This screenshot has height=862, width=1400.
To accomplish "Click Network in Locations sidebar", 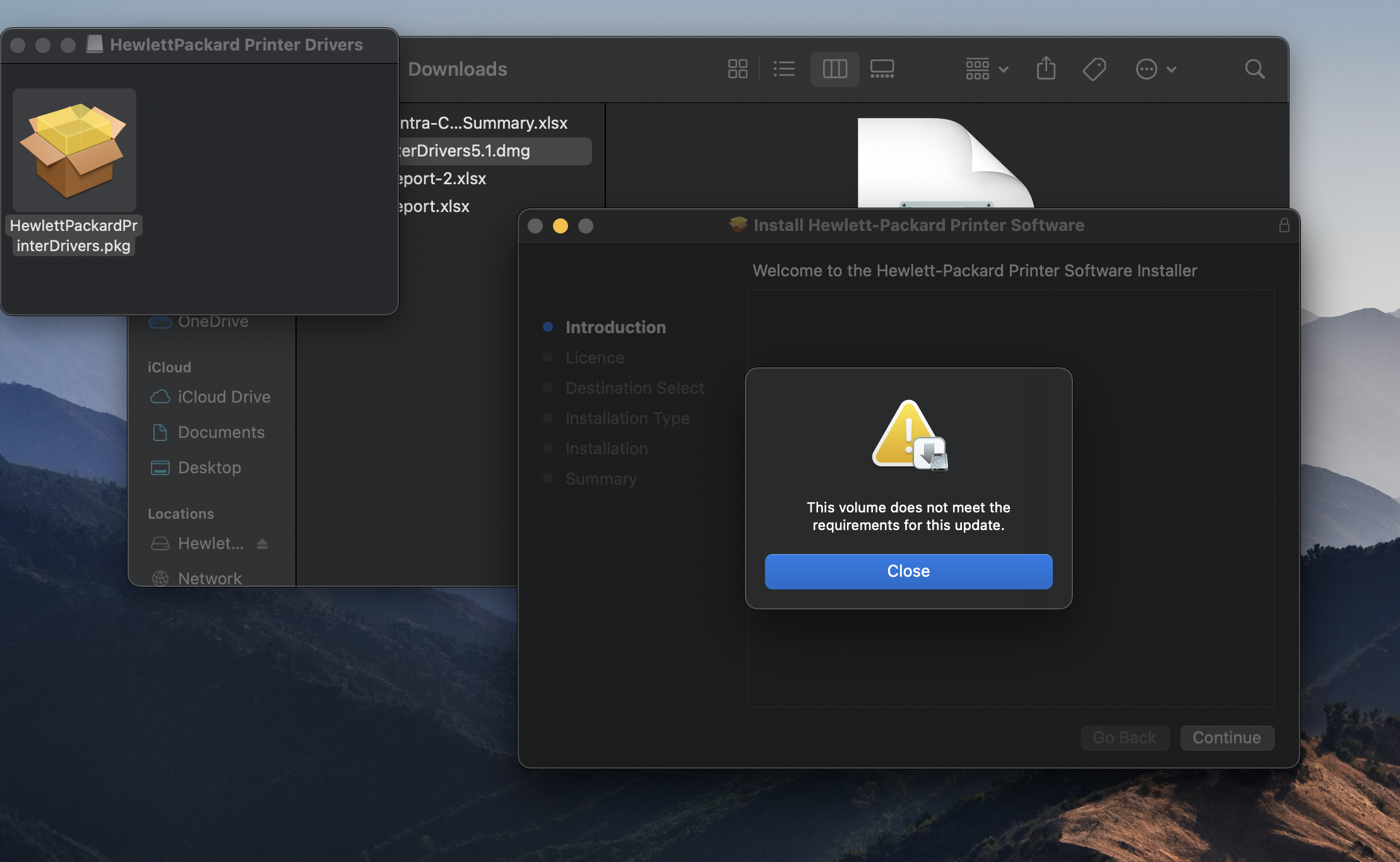I will 210,578.
